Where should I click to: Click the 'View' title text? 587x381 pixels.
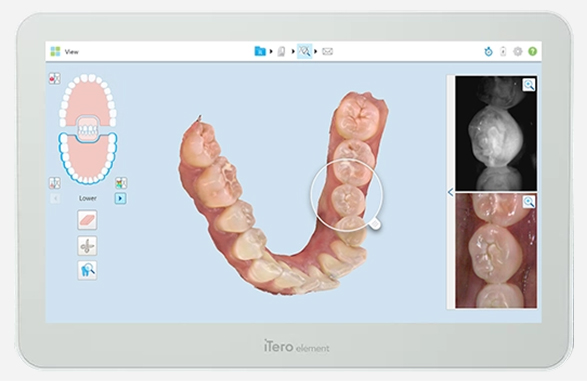pos(72,52)
